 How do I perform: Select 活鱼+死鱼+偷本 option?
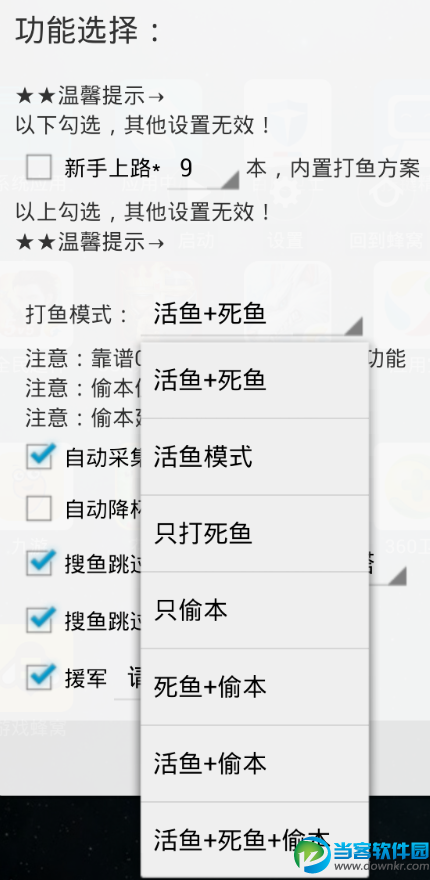tap(255, 840)
